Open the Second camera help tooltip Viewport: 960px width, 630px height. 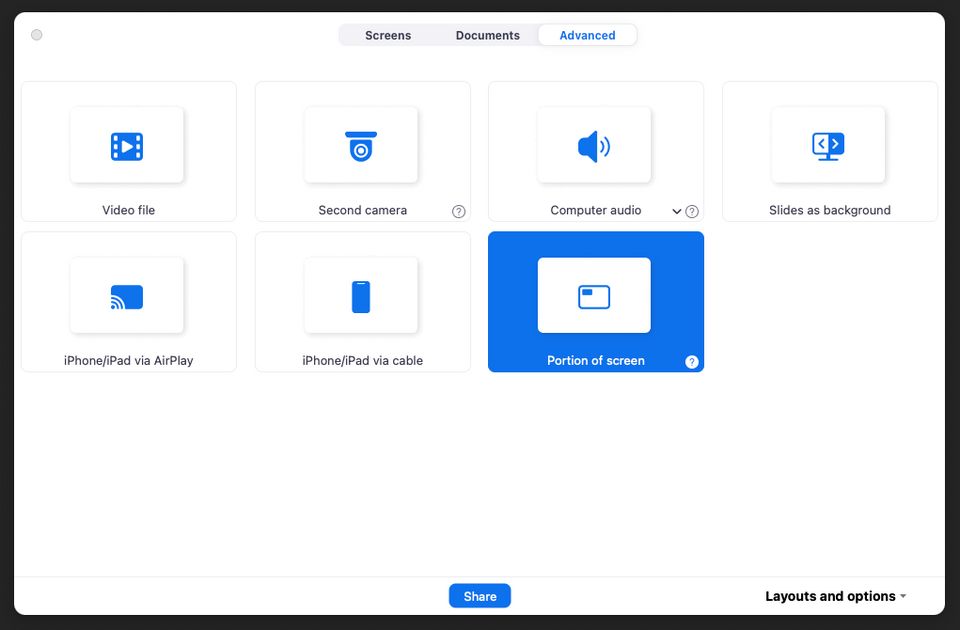[x=459, y=211]
